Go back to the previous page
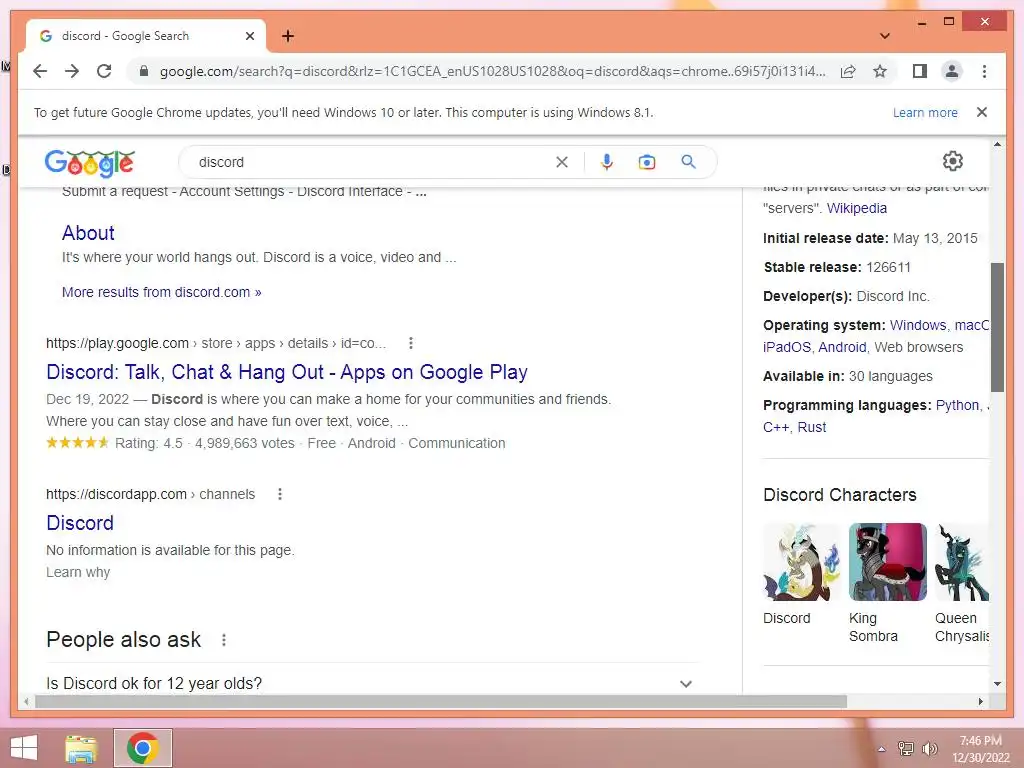1024x768 pixels. point(40,71)
